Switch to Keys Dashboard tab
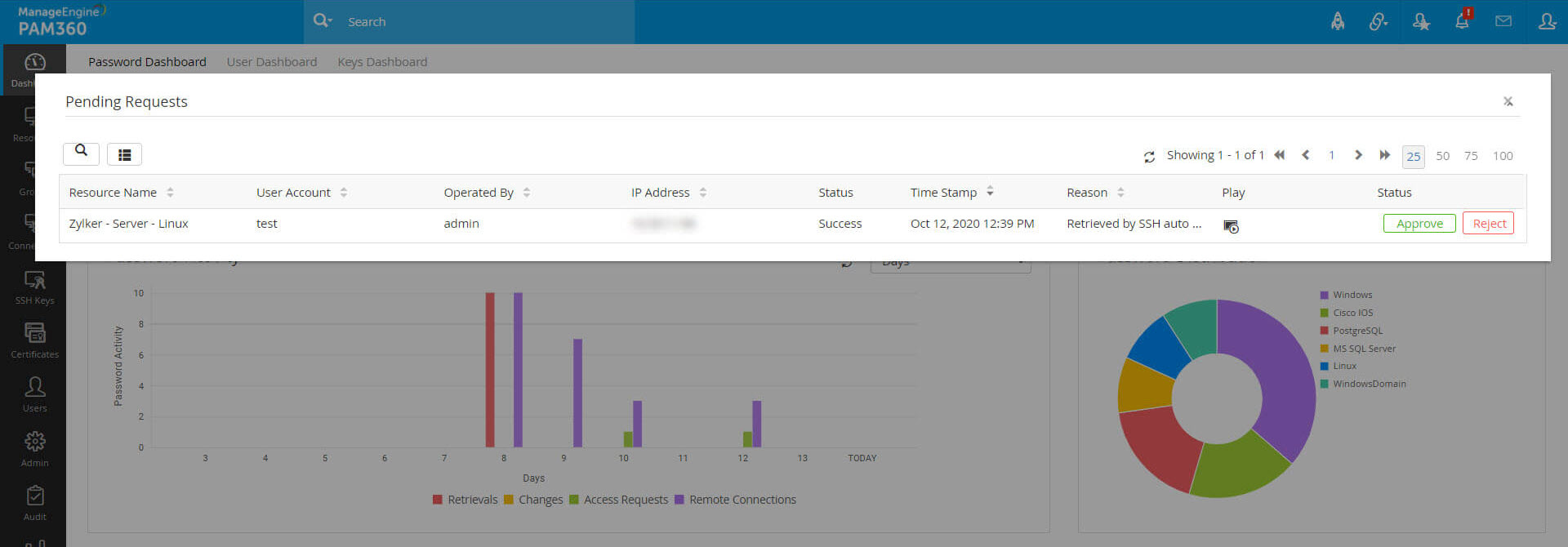 click(x=382, y=62)
